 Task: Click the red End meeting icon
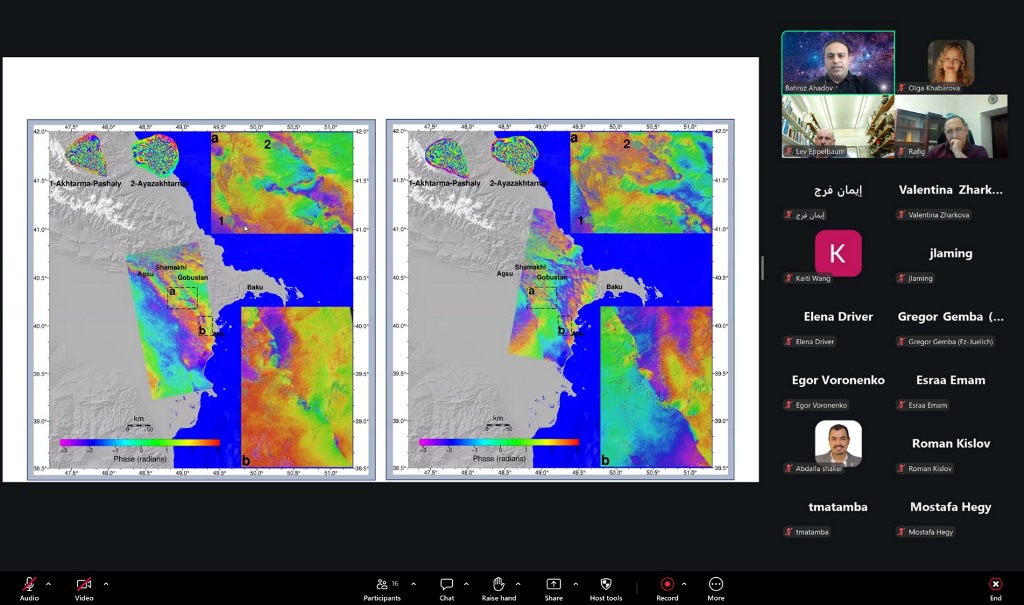coord(995,584)
